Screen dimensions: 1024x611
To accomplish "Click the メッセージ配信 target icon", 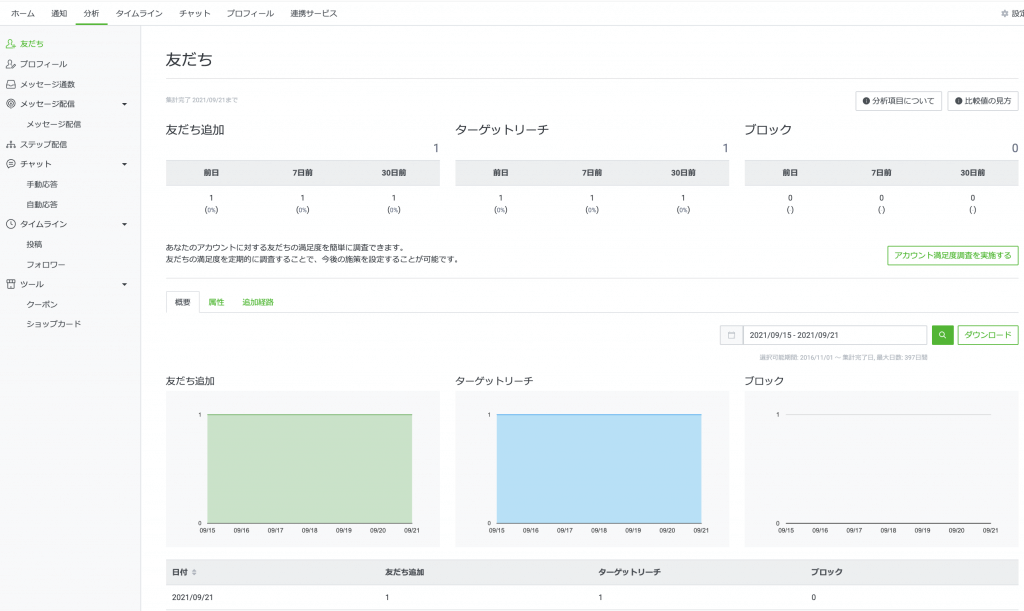I will [x=10, y=104].
